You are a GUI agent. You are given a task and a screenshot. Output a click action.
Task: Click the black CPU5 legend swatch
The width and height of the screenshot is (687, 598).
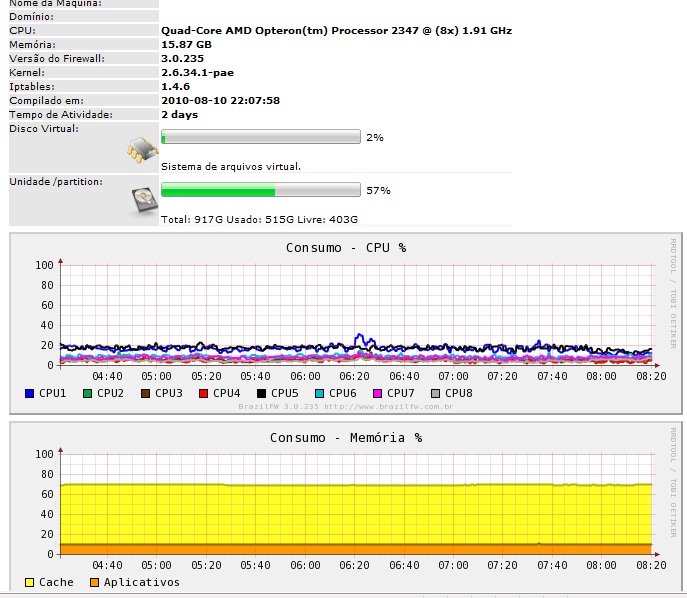(261, 393)
